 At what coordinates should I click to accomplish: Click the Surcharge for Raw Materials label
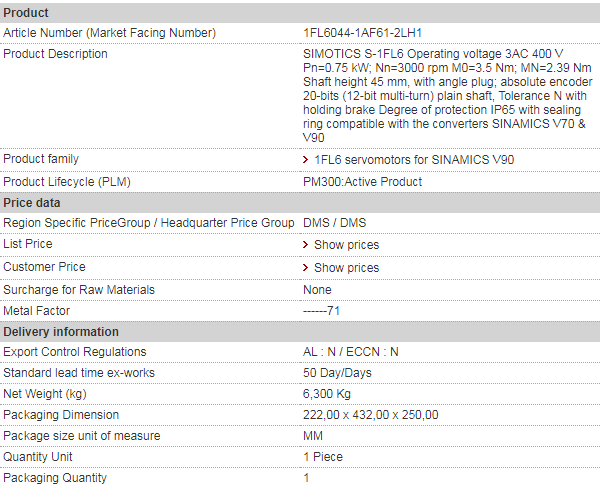point(79,290)
